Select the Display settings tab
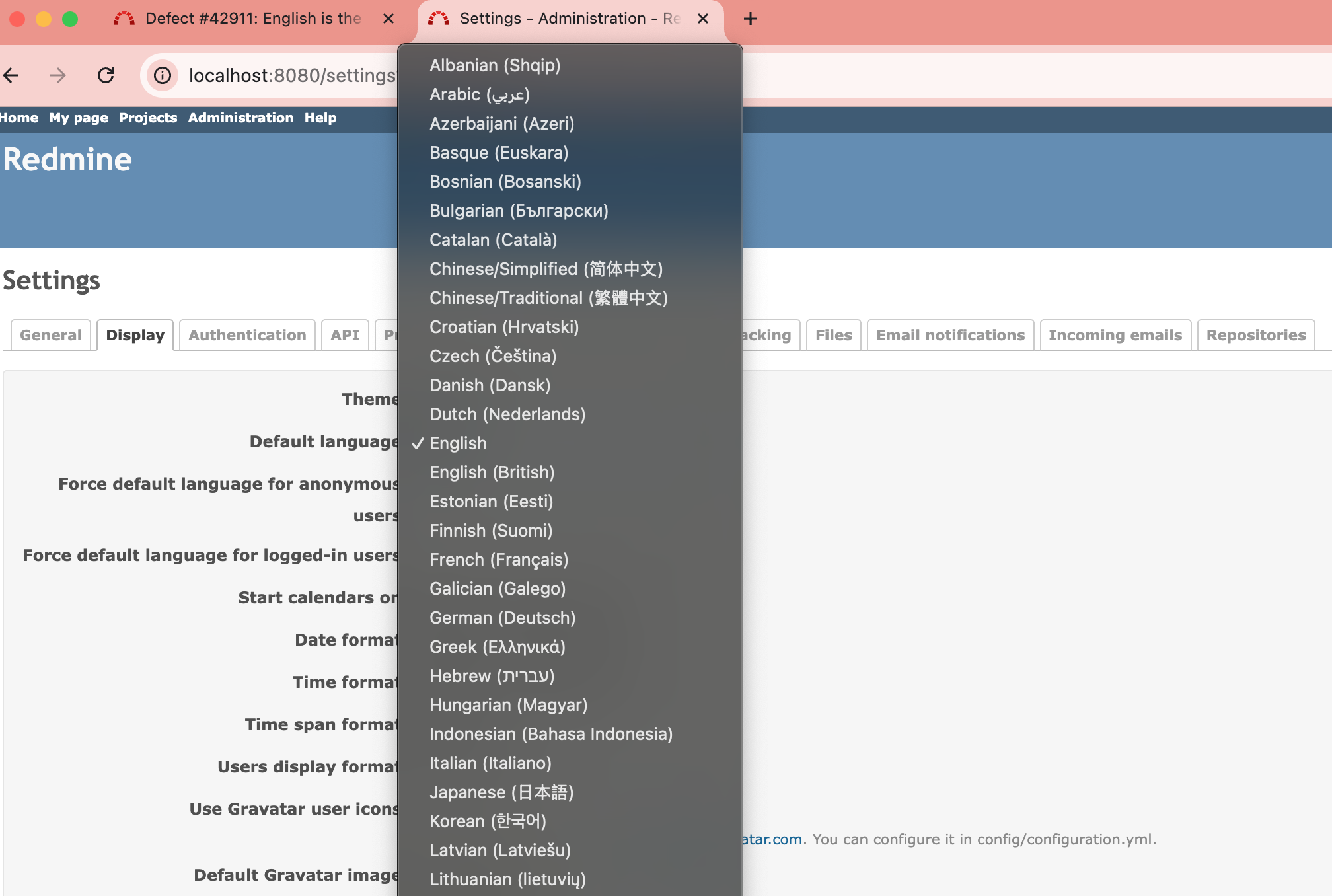The height and width of the screenshot is (896, 1332). pyautogui.click(x=135, y=335)
